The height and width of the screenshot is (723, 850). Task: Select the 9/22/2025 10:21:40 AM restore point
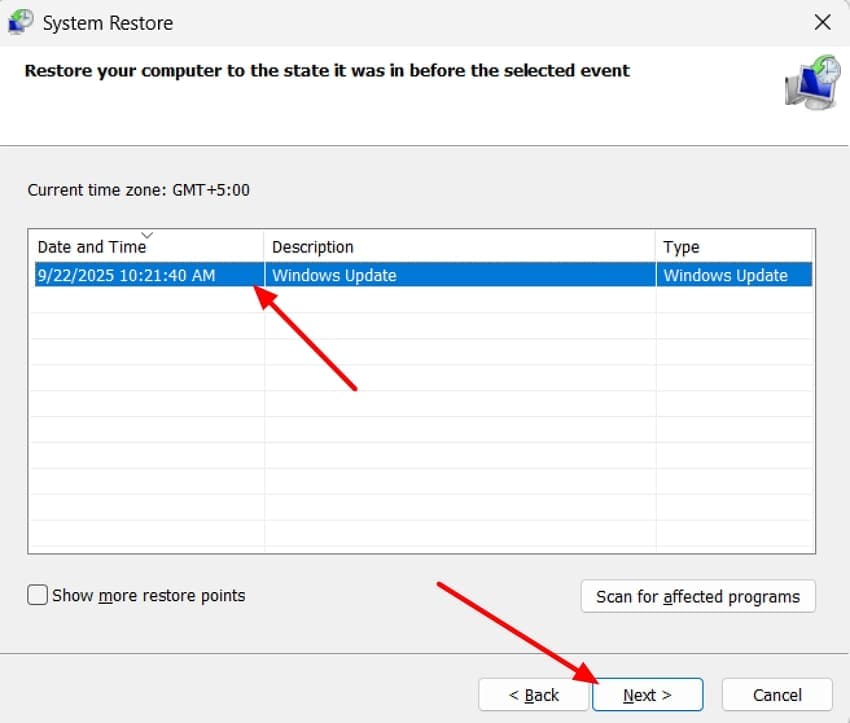click(x=423, y=275)
